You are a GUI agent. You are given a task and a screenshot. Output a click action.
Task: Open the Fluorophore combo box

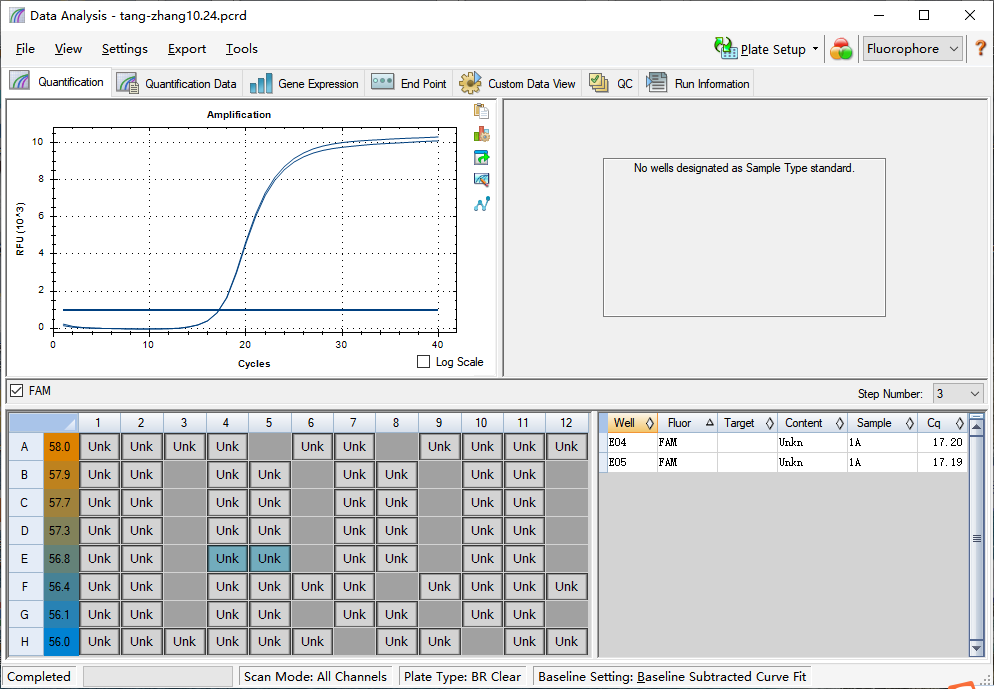[913, 49]
